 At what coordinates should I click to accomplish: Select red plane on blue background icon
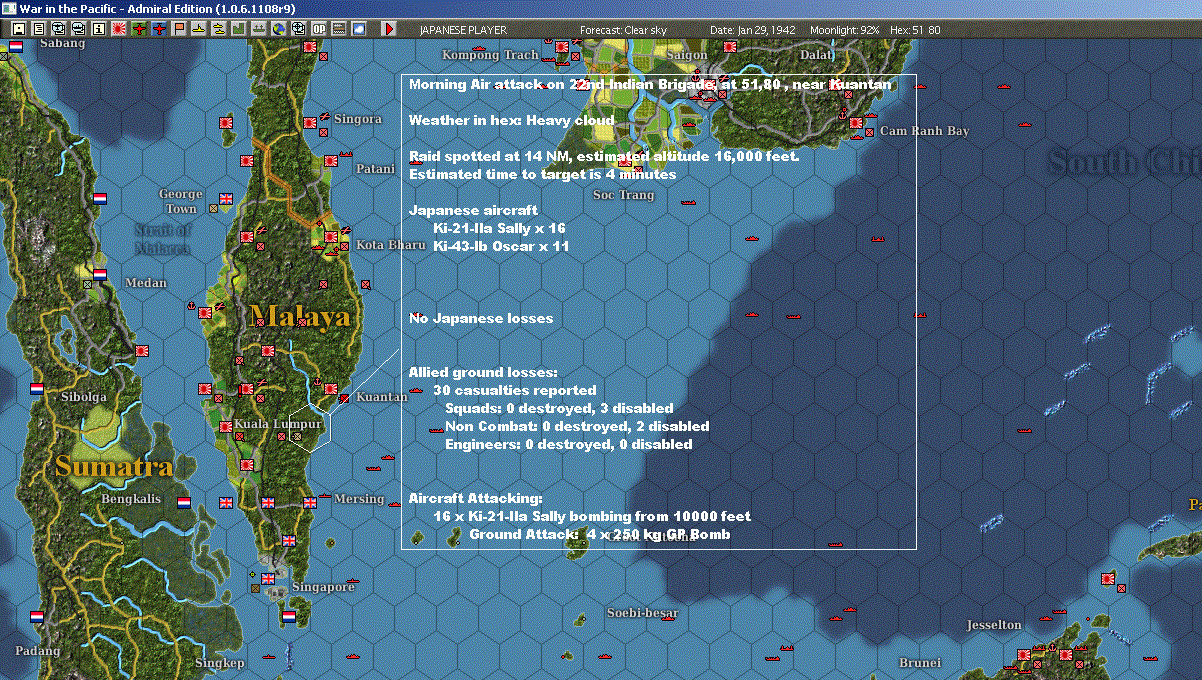point(159,29)
